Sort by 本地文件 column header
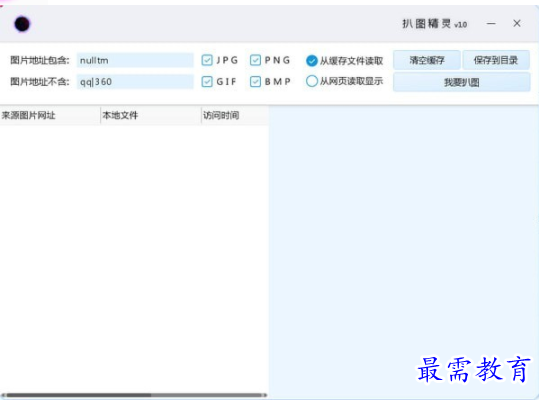Viewport: 539px width, 401px height. (x=151, y=115)
